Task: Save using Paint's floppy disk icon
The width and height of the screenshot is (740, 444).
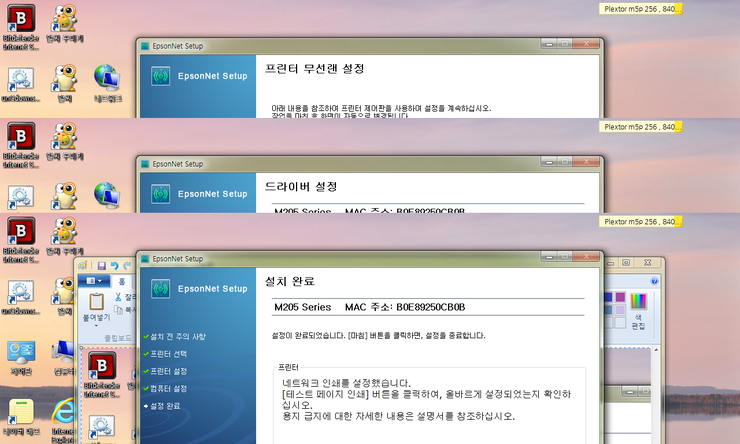Action: click(x=100, y=265)
